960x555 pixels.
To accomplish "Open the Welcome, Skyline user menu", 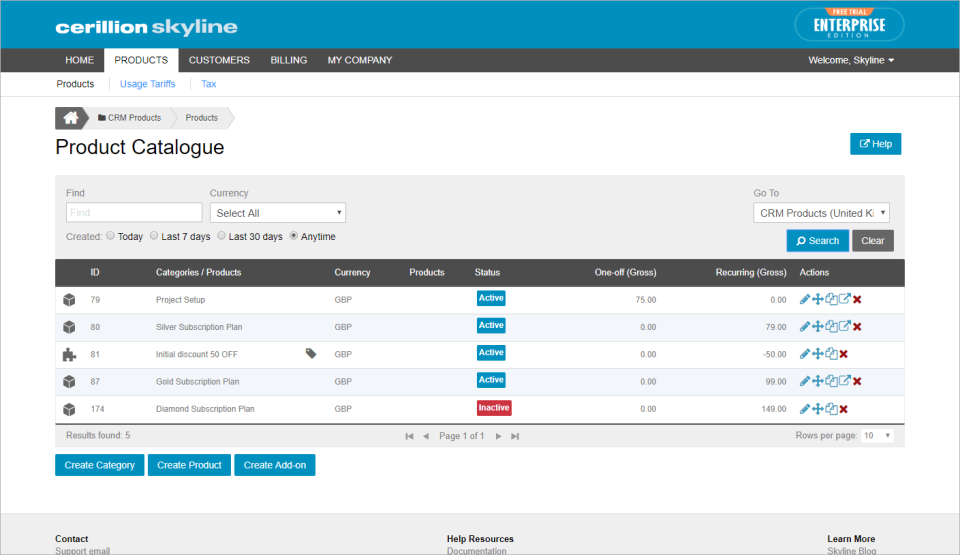I will (851, 60).
